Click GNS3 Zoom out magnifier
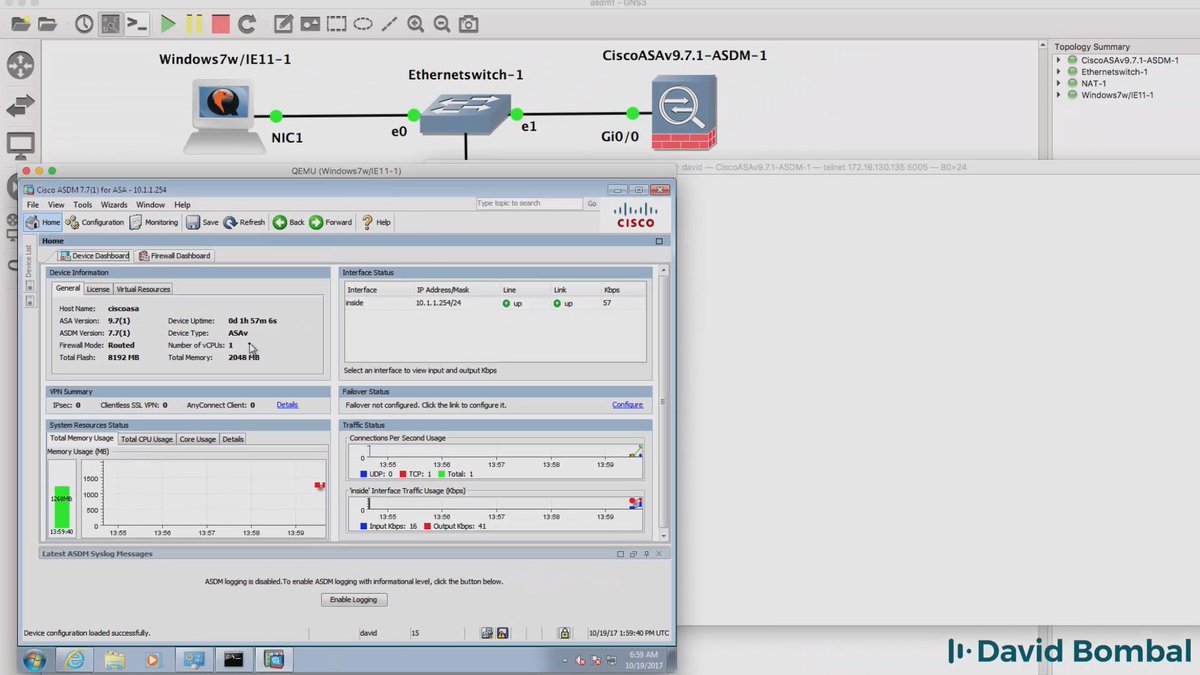 click(x=441, y=23)
